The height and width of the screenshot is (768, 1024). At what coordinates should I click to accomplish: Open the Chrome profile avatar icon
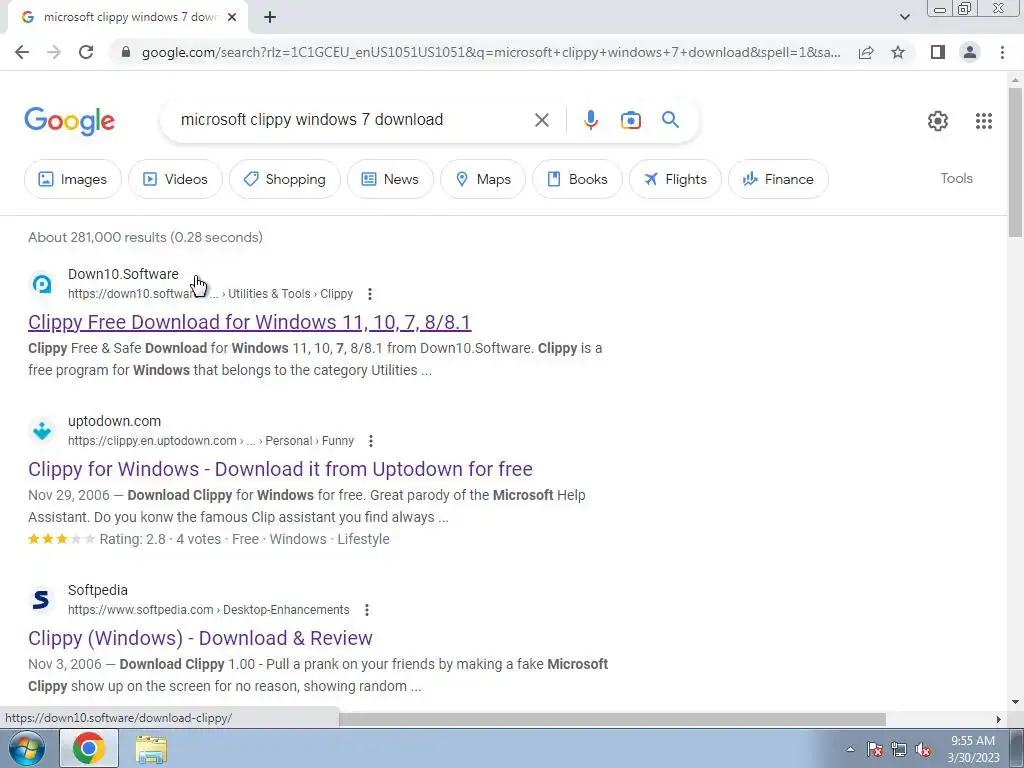pyautogui.click(x=970, y=52)
